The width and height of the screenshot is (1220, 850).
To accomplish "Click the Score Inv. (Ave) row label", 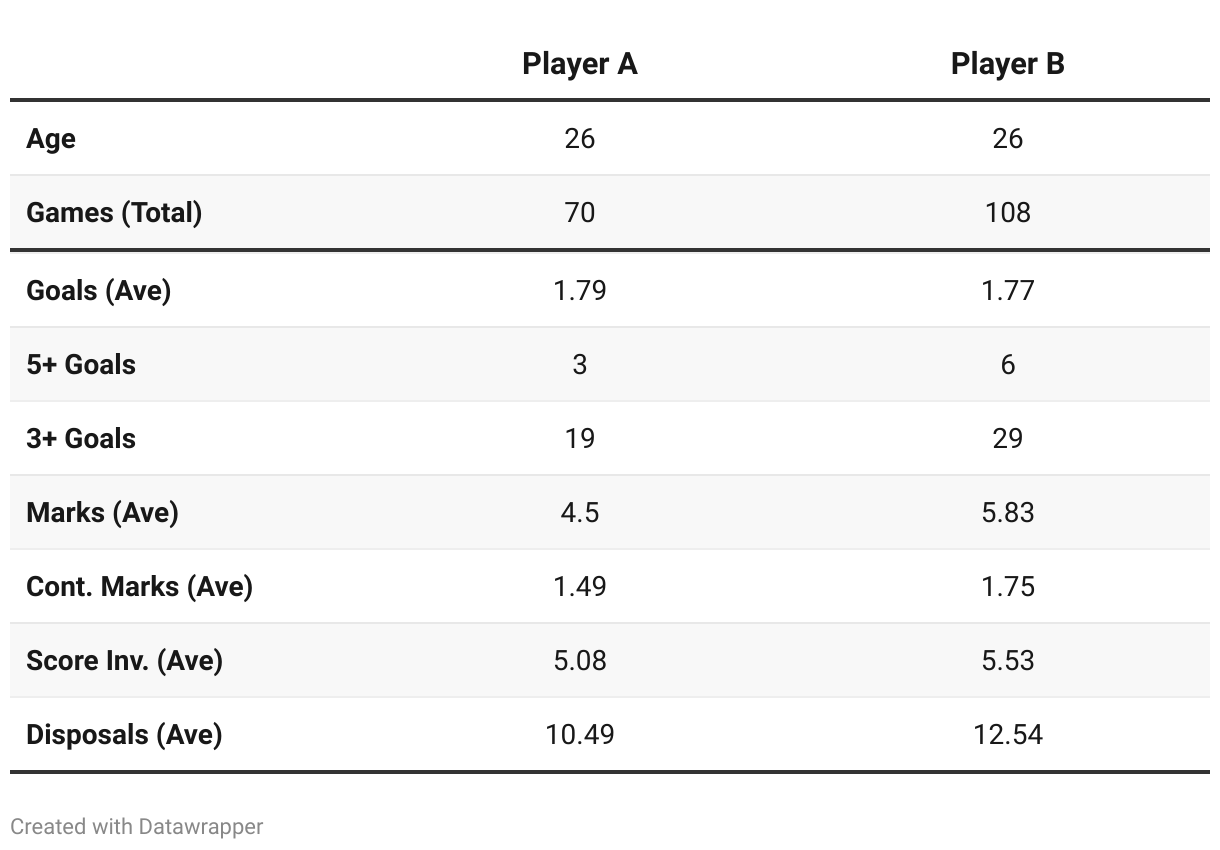I will 124,660.
